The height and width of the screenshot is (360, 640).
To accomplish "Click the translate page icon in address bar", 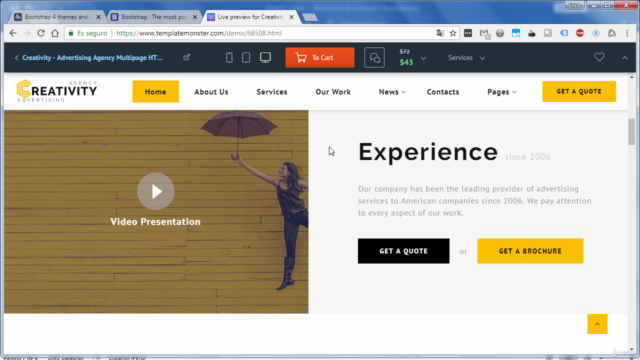I will (x=440, y=33).
